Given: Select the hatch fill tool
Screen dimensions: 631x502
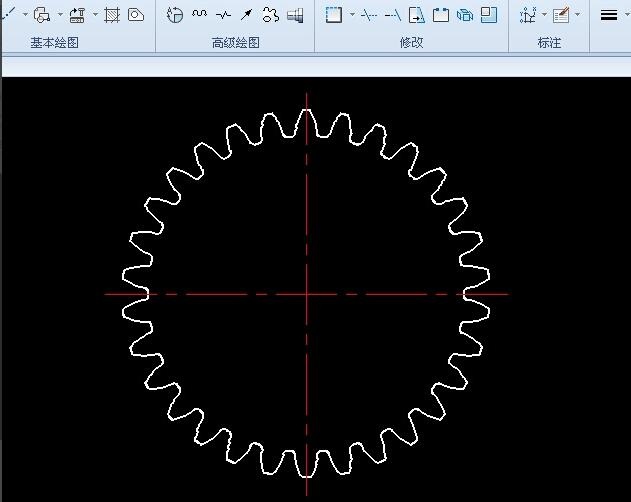Looking at the screenshot, I should click(112, 15).
